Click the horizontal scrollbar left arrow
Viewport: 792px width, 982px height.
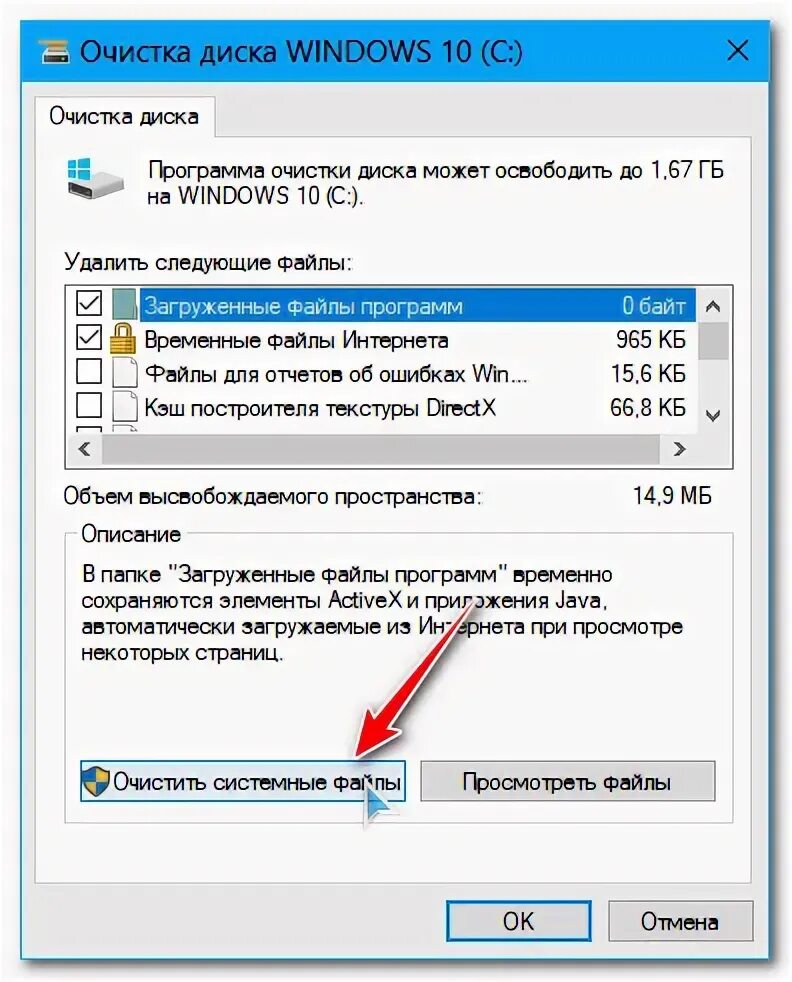coord(85,449)
